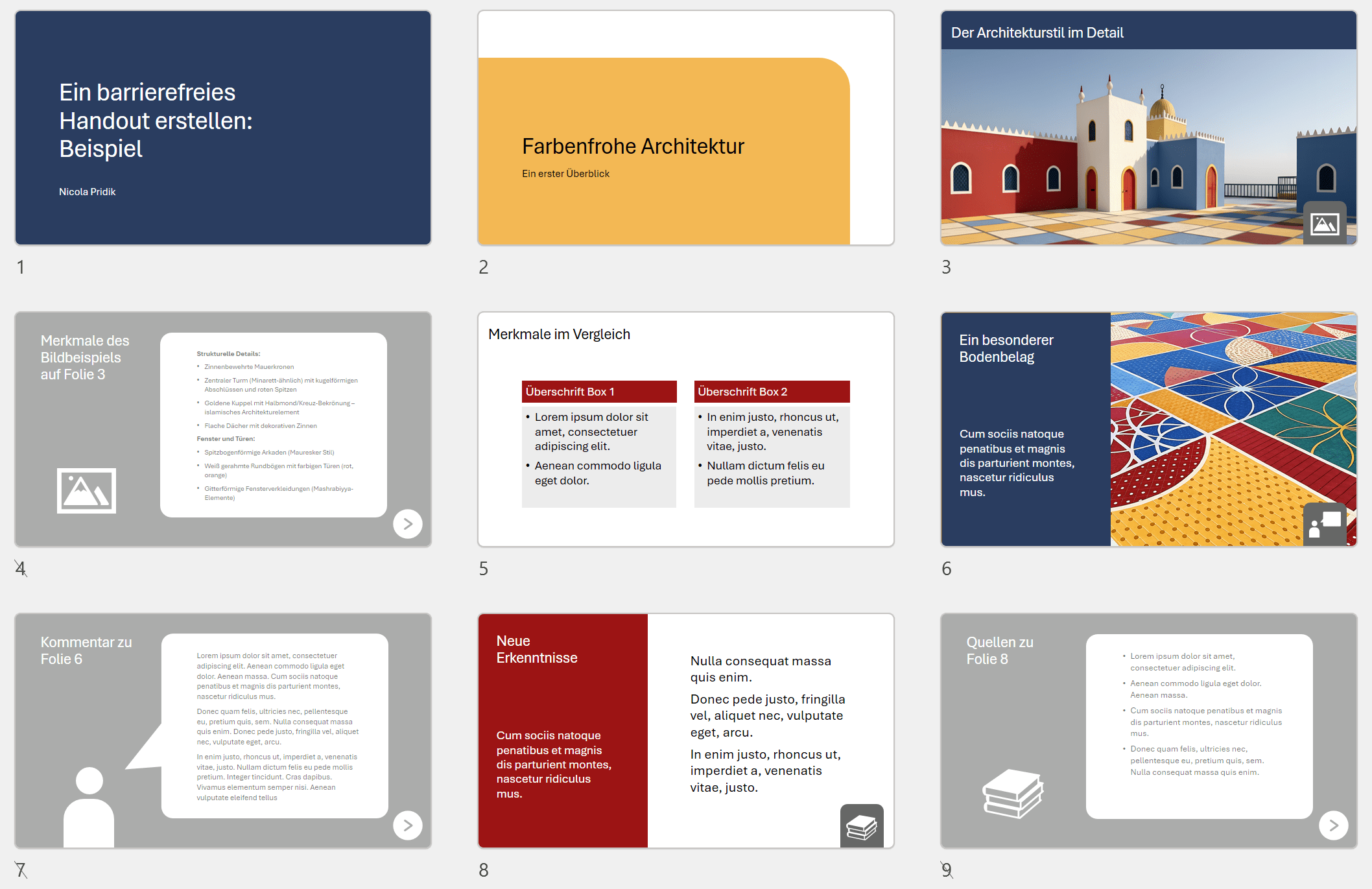Click the 'Strukturelle Details:' heading on slide 4
Viewport: 1372px width, 889px height.
click(228, 354)
